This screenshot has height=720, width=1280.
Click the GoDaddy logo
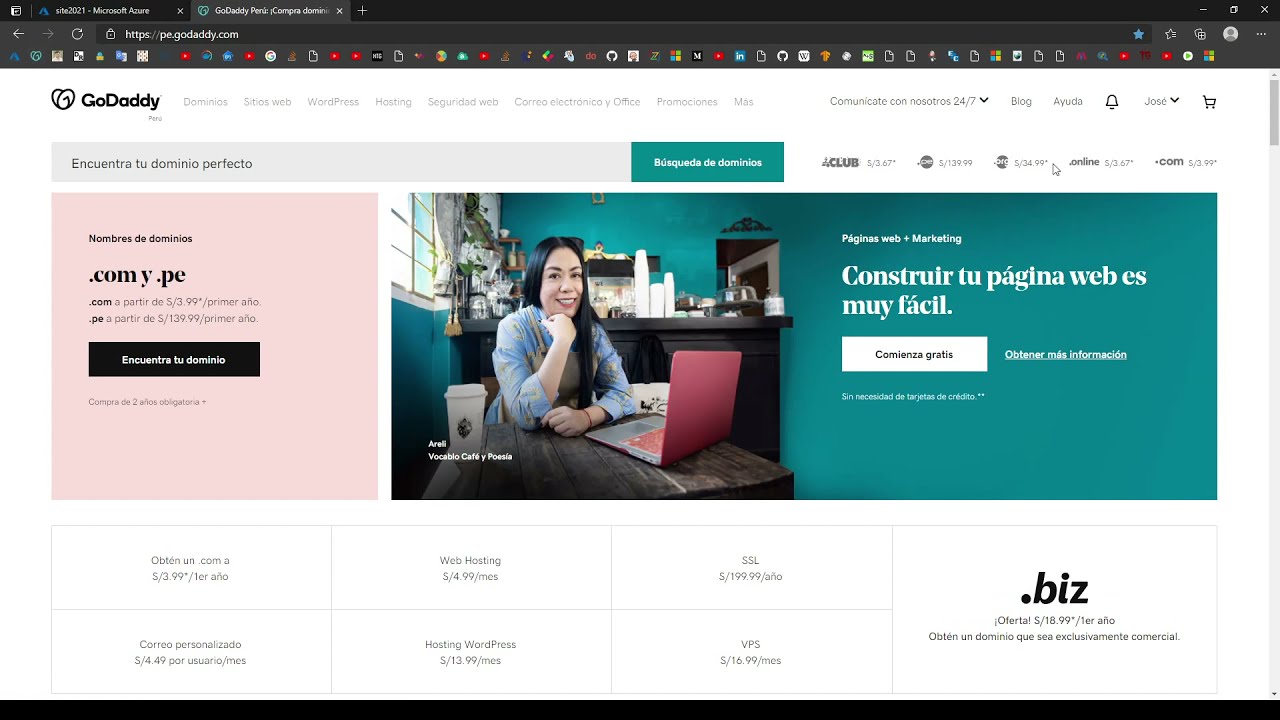105,100
